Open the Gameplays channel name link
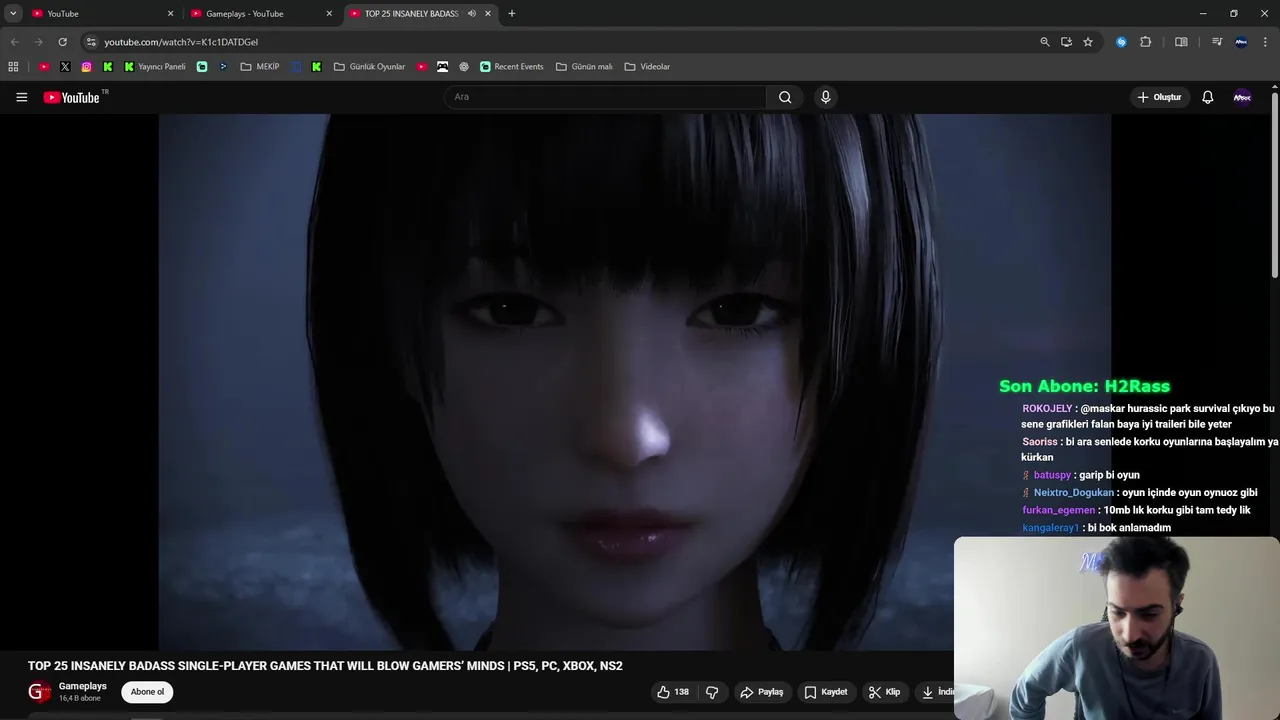Screen dimensions: 1280x720 click(x=82, y=686)
